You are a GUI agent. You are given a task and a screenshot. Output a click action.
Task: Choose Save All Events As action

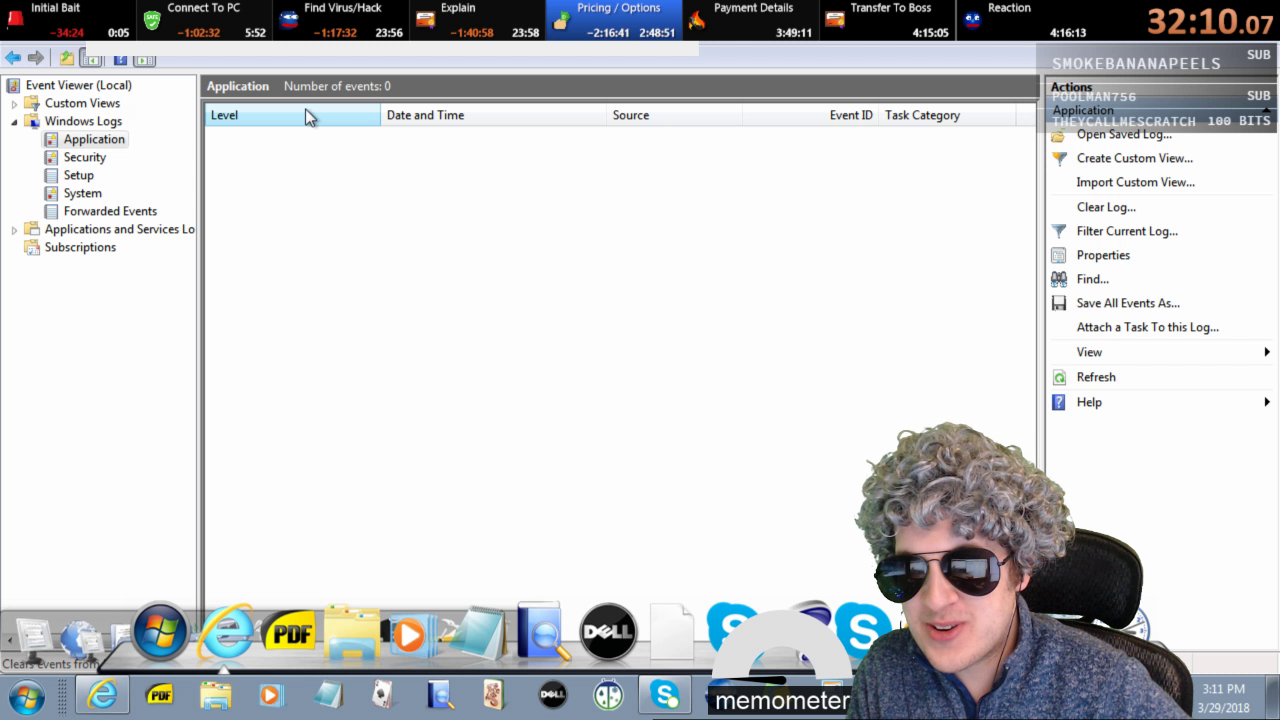tap(1128, 303)
